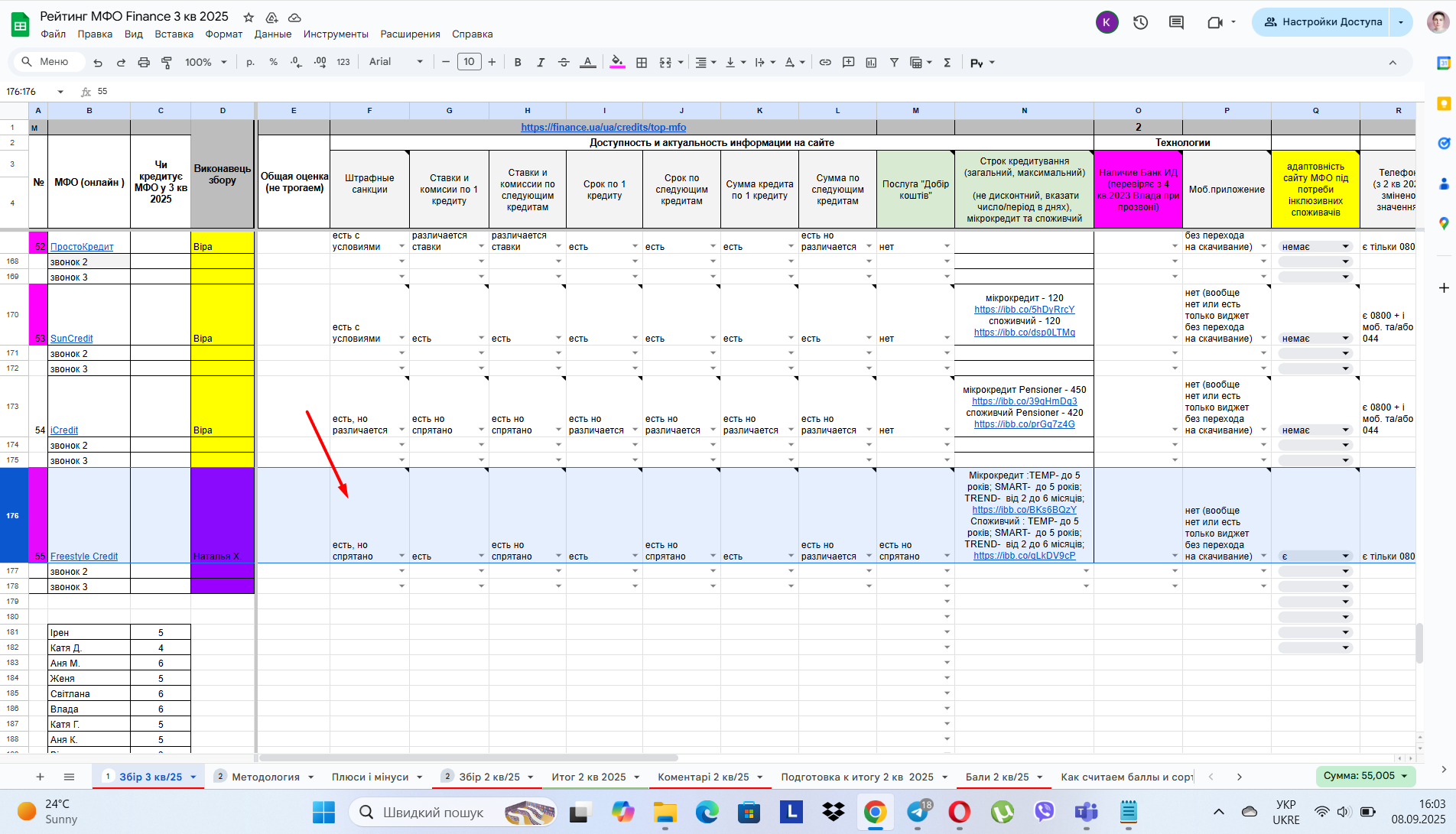Open Name box dropdown arrow
The image size is (1456, 834).
point(60,92)
